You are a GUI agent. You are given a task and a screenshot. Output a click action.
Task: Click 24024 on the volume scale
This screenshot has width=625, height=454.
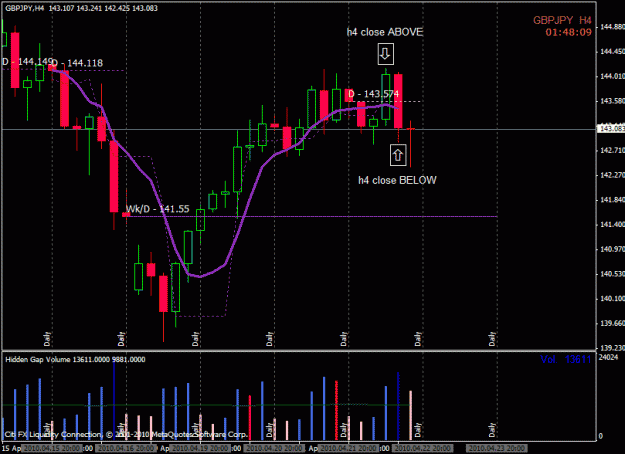click(609, 358)
